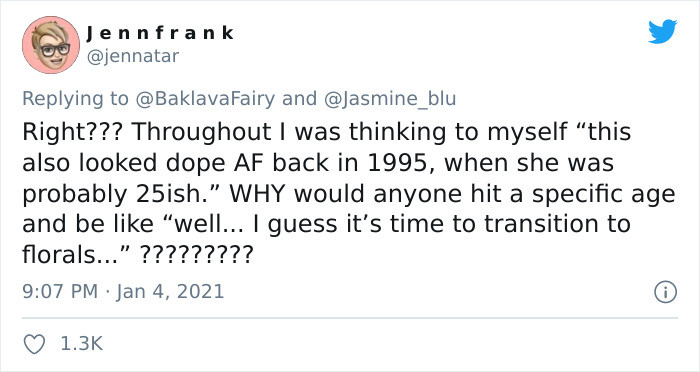Like the tweet with the heart icon
The image size is (700, 372).
tap(34, 344)
